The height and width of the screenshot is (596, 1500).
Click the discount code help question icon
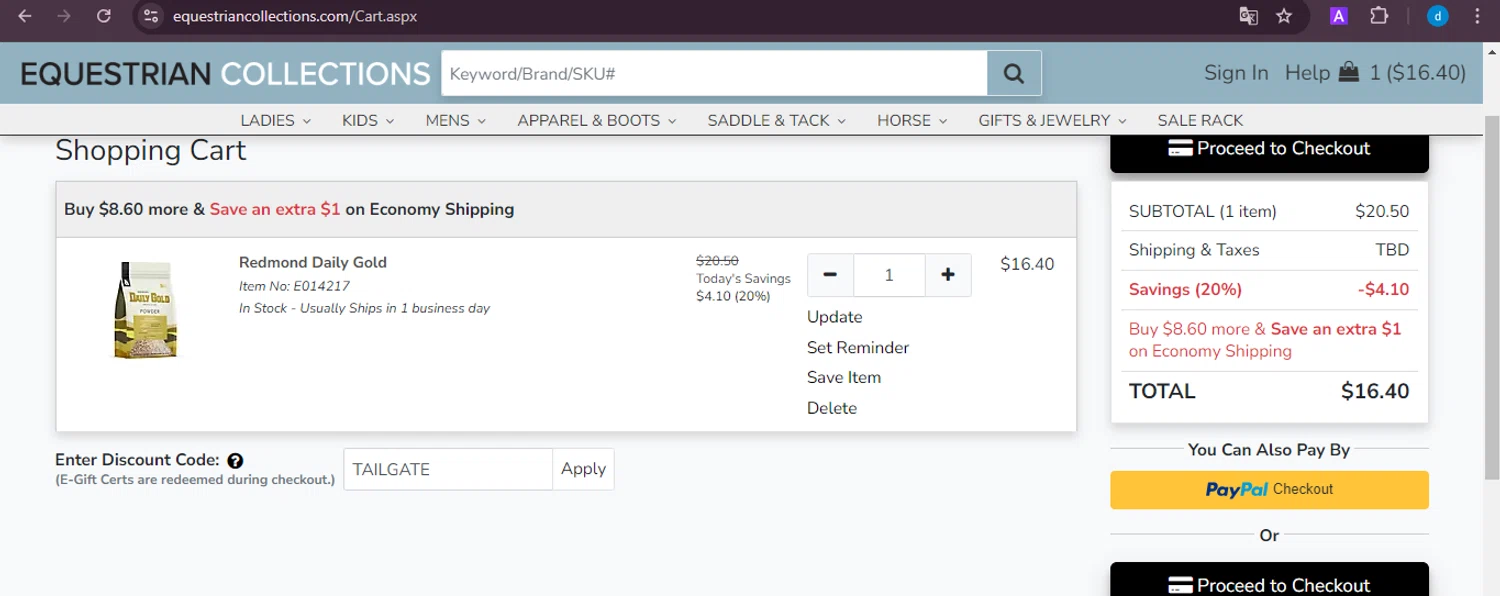pyautogui.click(x=235, y=461)
